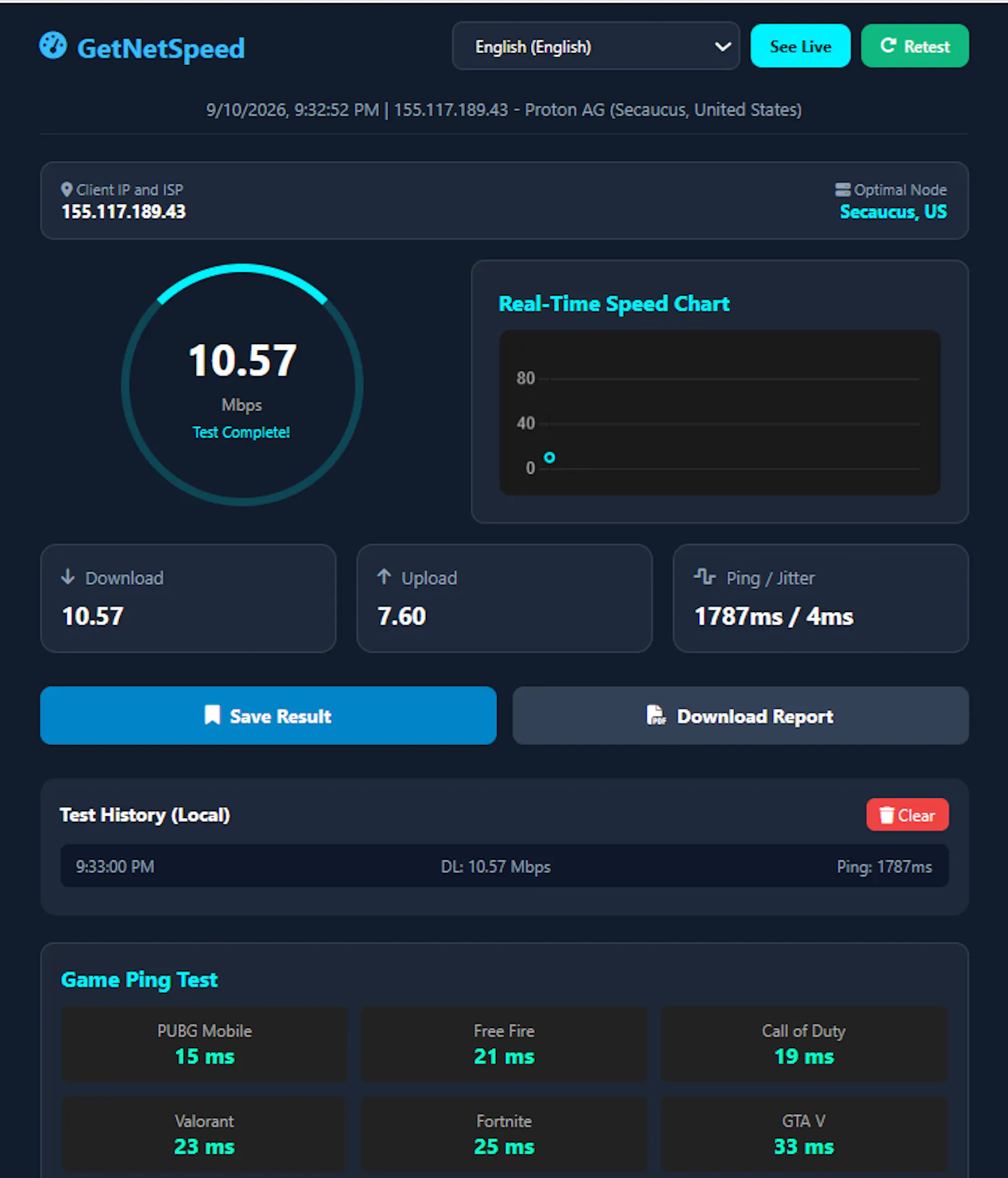1008x1178 pixels.
Task: Click the Free Fire ping card
Action: 504,1044
